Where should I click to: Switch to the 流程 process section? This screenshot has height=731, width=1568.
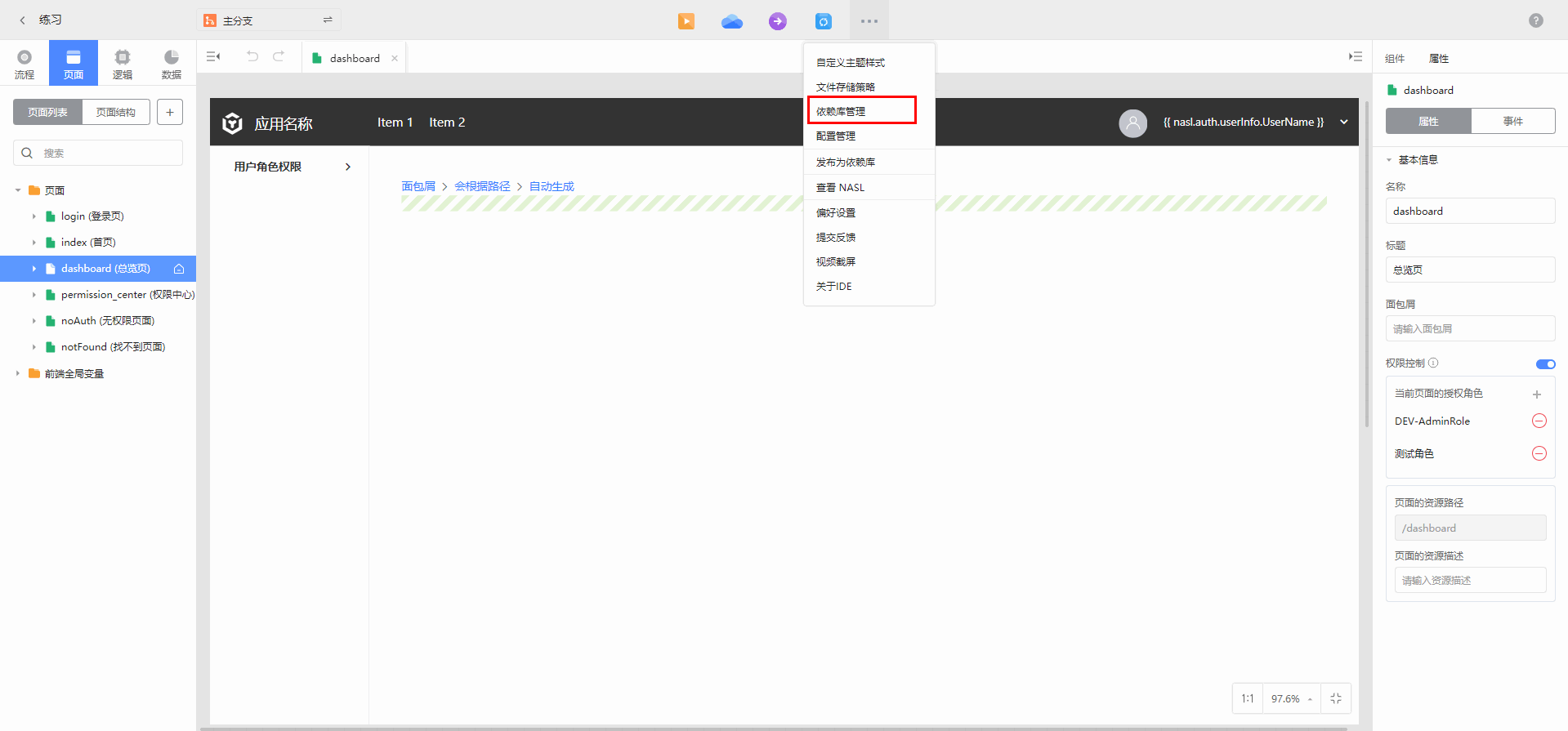[x=25, y=64]
